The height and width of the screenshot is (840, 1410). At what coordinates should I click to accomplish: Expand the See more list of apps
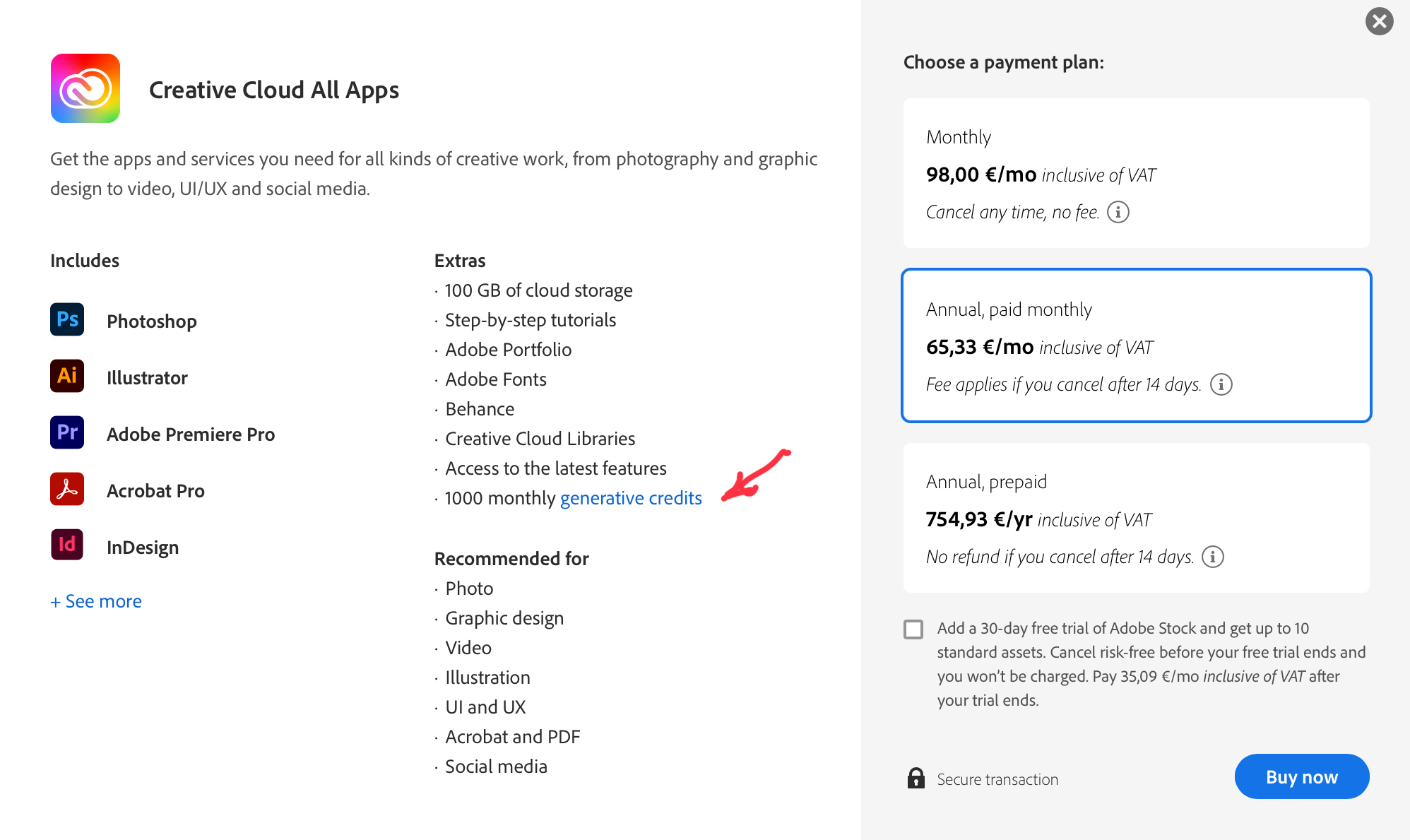95,601
